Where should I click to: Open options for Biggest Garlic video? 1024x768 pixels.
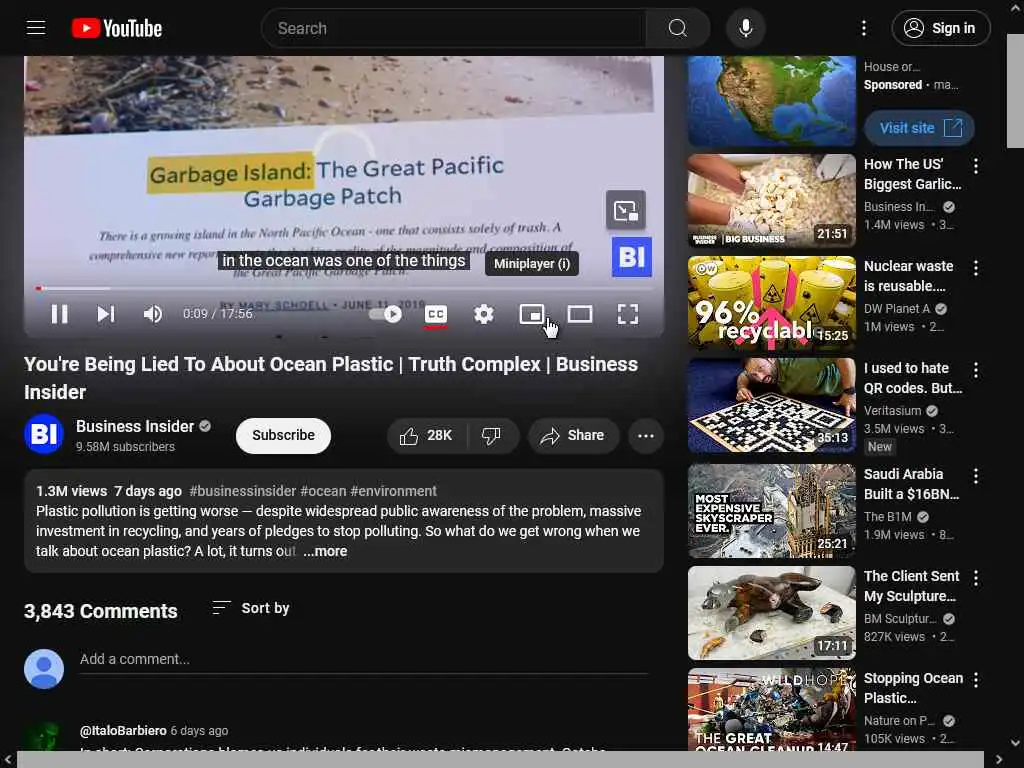click(x=976, y=166)
